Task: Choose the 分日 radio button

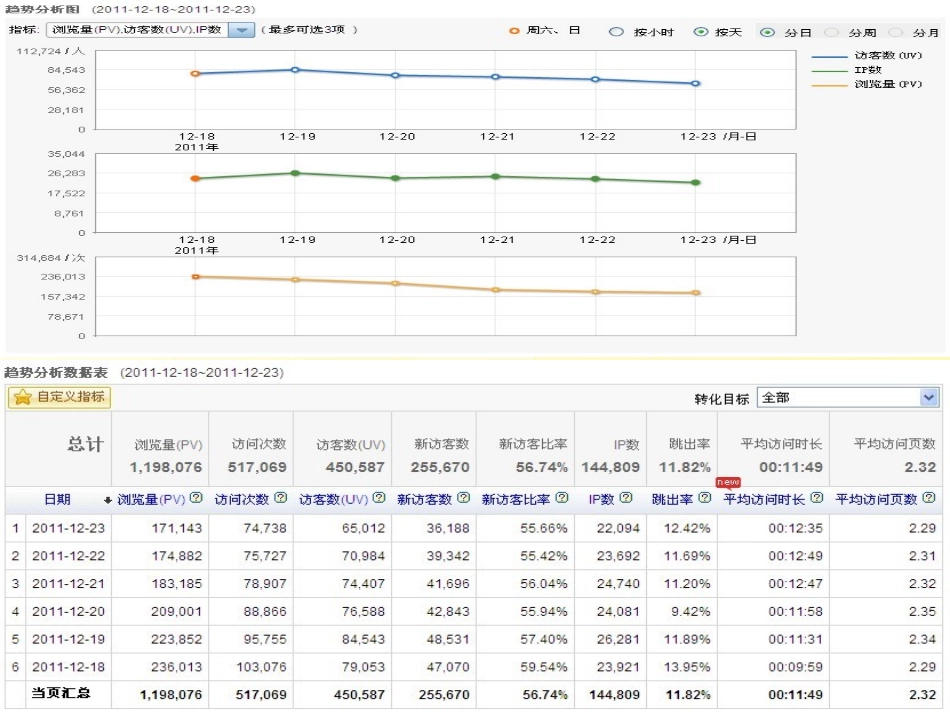Action: tap(767, 32)
